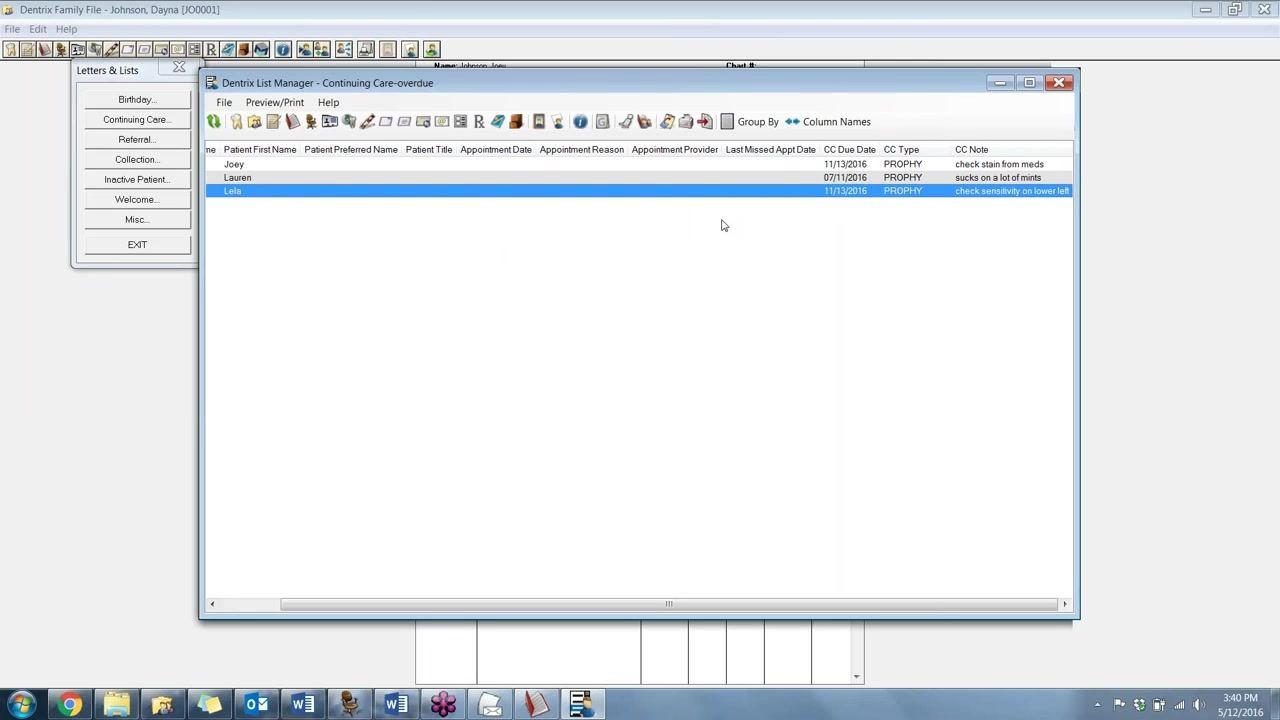
Task: Click the Continuing Care... button
Action: point(137,119)
